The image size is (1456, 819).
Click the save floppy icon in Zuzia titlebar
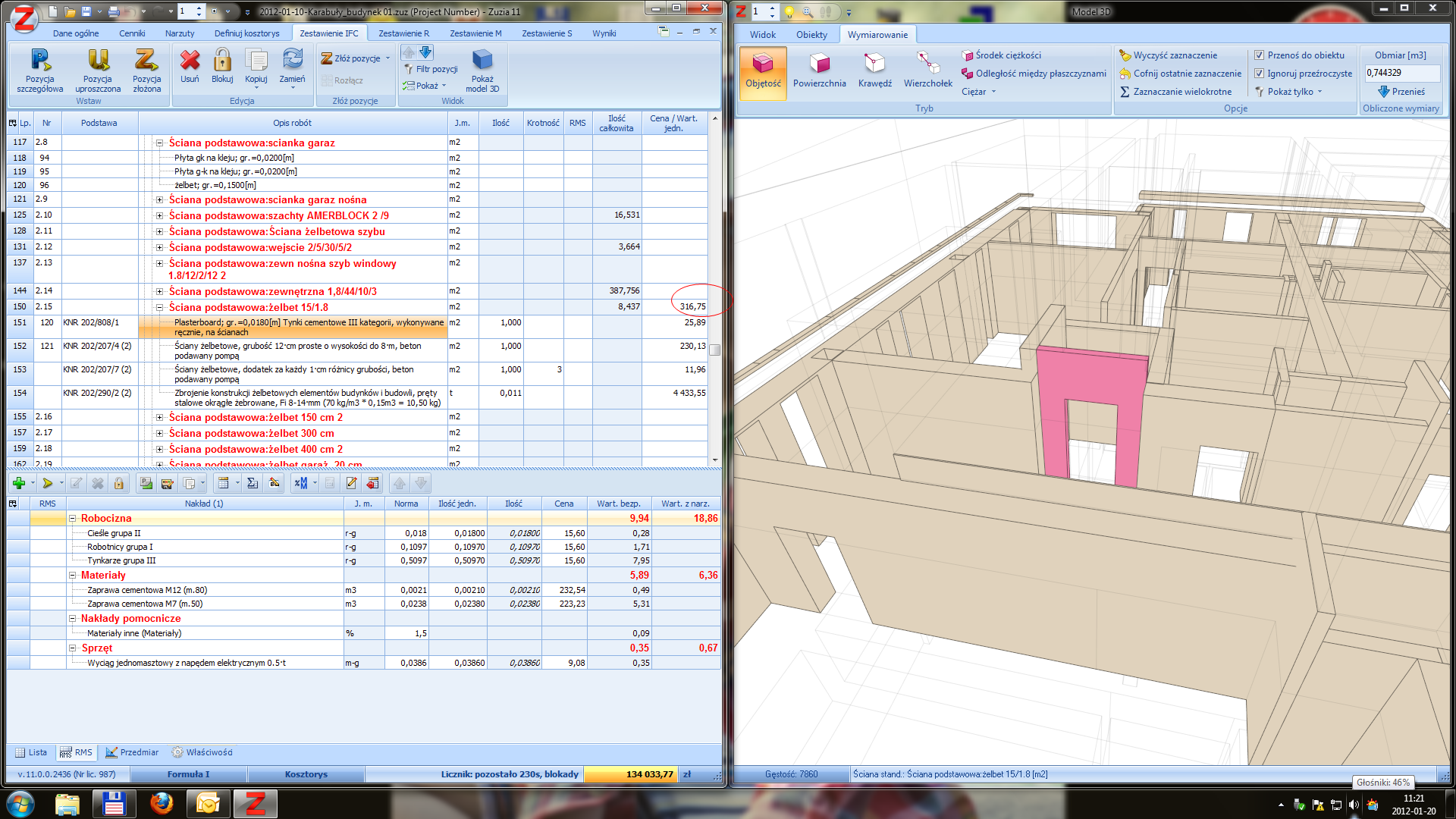point(86,12)
